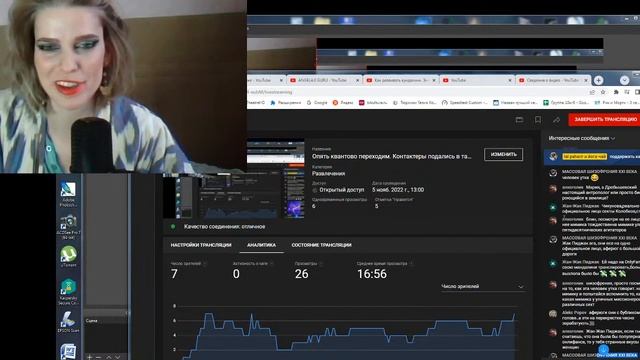Click the Развлечения category text

(328, 173)
